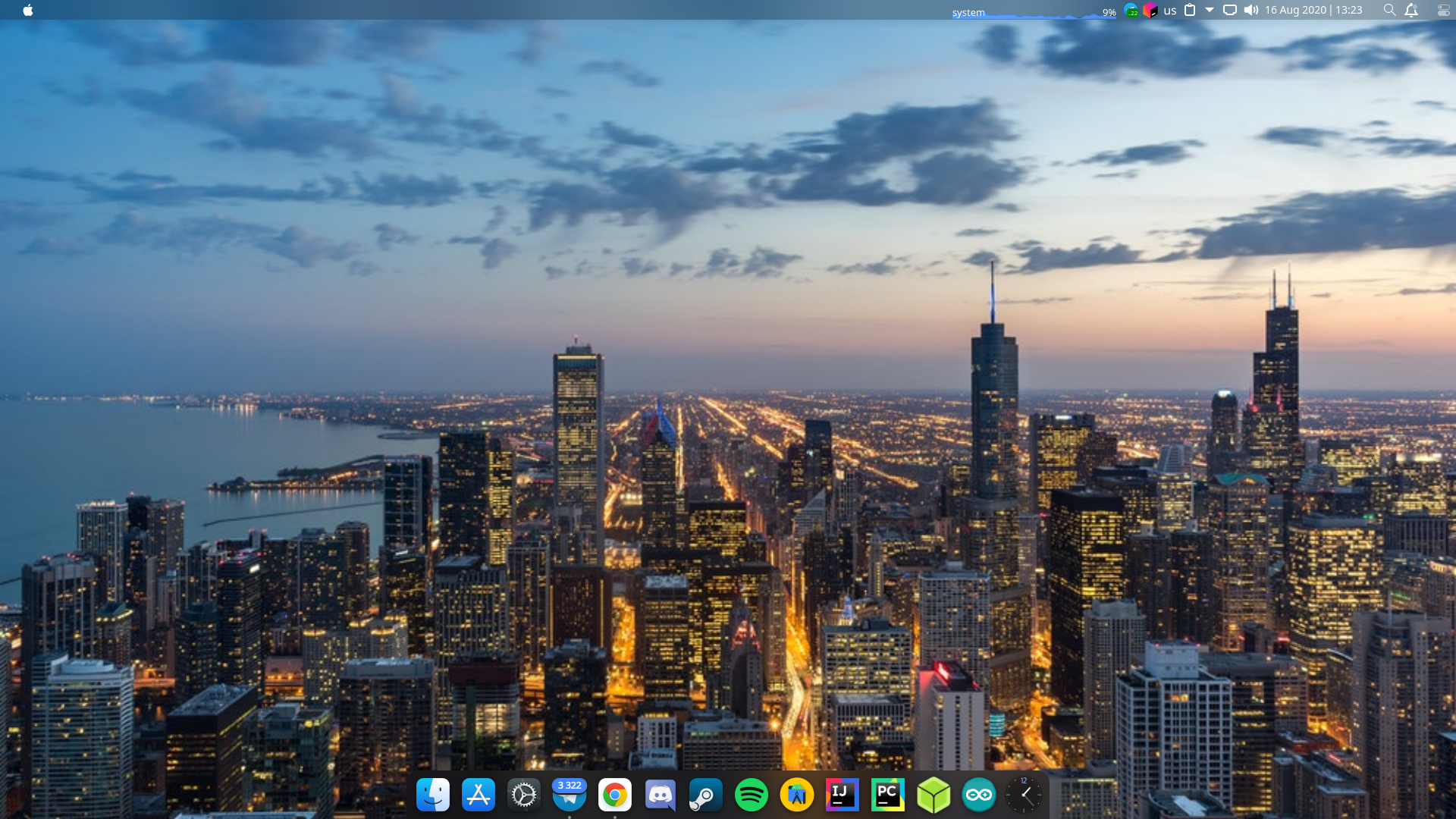This screenshot has width=1456, height=819.
Task: Launch PyCharm from the dock
Action: (x=888, y=795)
